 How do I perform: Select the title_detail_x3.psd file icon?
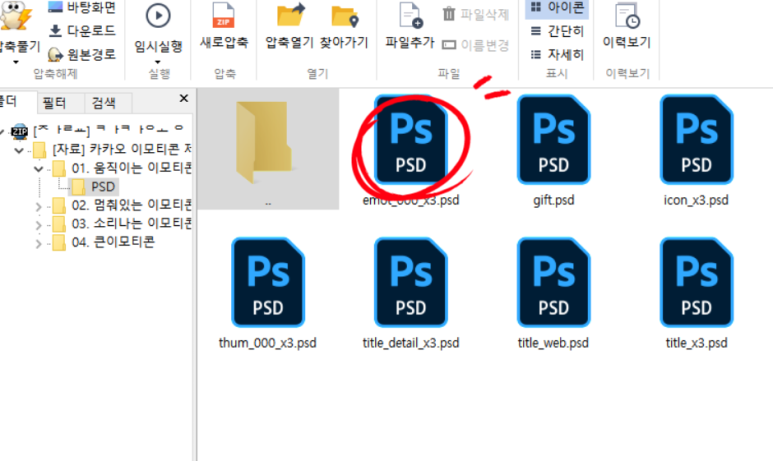click(411, 283)
